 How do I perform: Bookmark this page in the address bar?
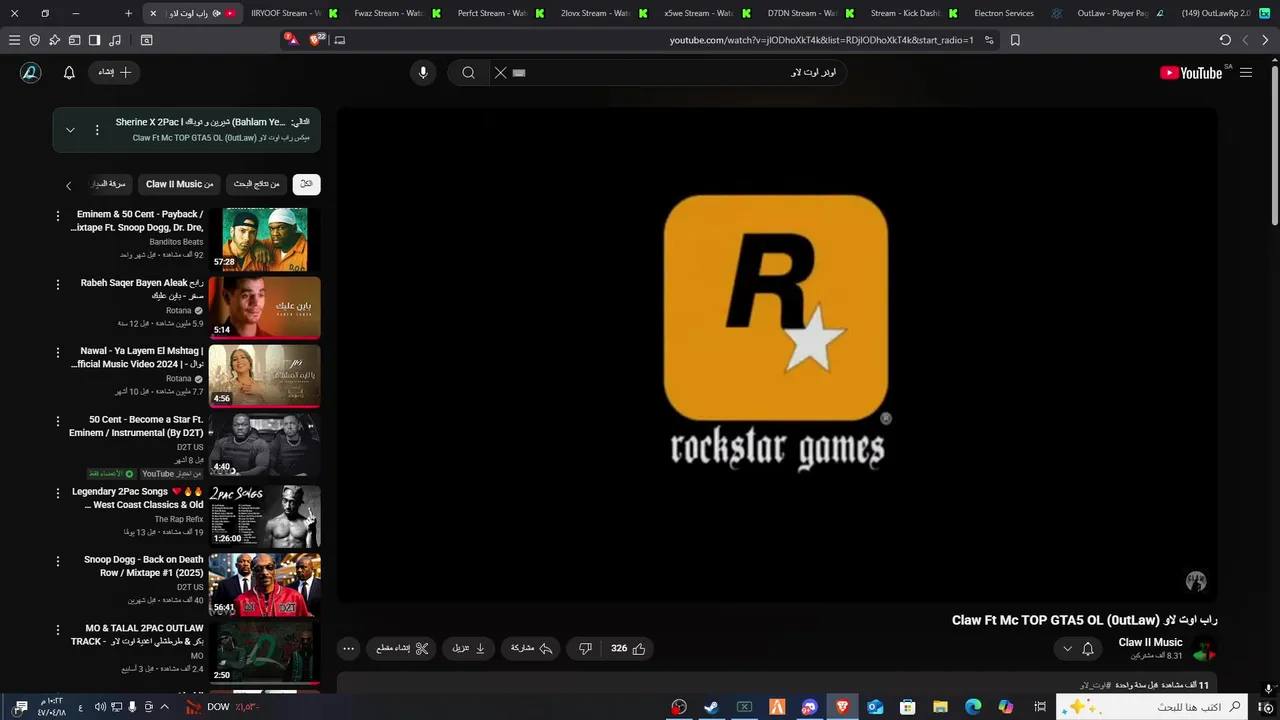point(1015,40)
